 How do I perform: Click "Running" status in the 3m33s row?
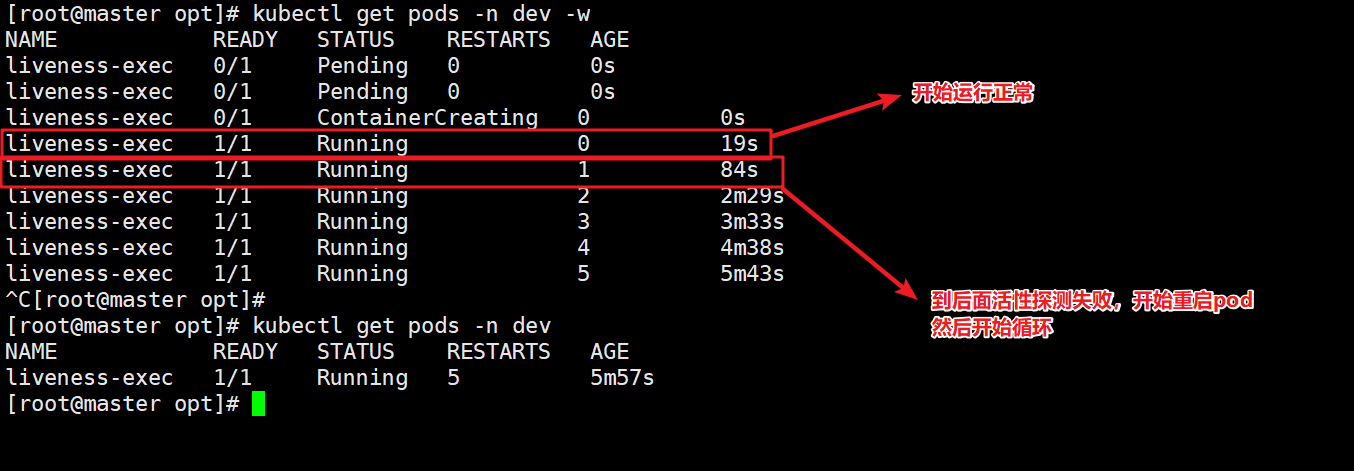[x=363, y=222]
